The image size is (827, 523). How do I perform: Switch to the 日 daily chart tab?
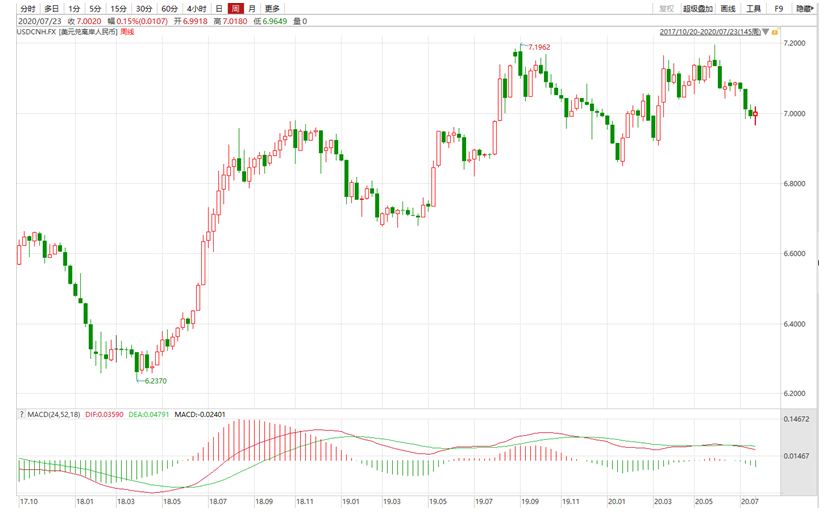tap(219, 8)
